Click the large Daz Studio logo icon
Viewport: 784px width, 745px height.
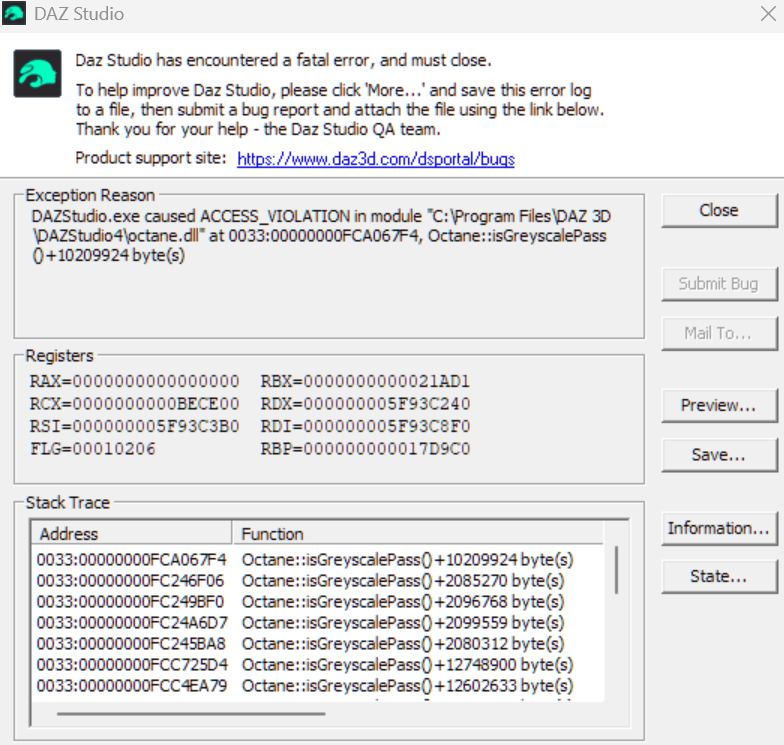click(38, 73)
